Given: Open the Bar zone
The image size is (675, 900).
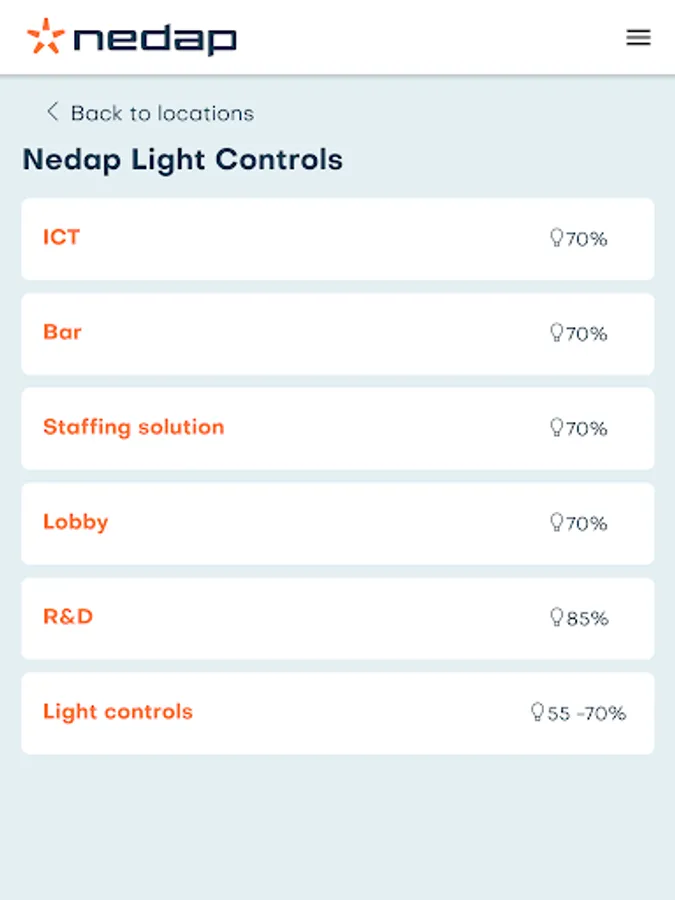Looking at the screenshot, I should click(x=62, y=332).
